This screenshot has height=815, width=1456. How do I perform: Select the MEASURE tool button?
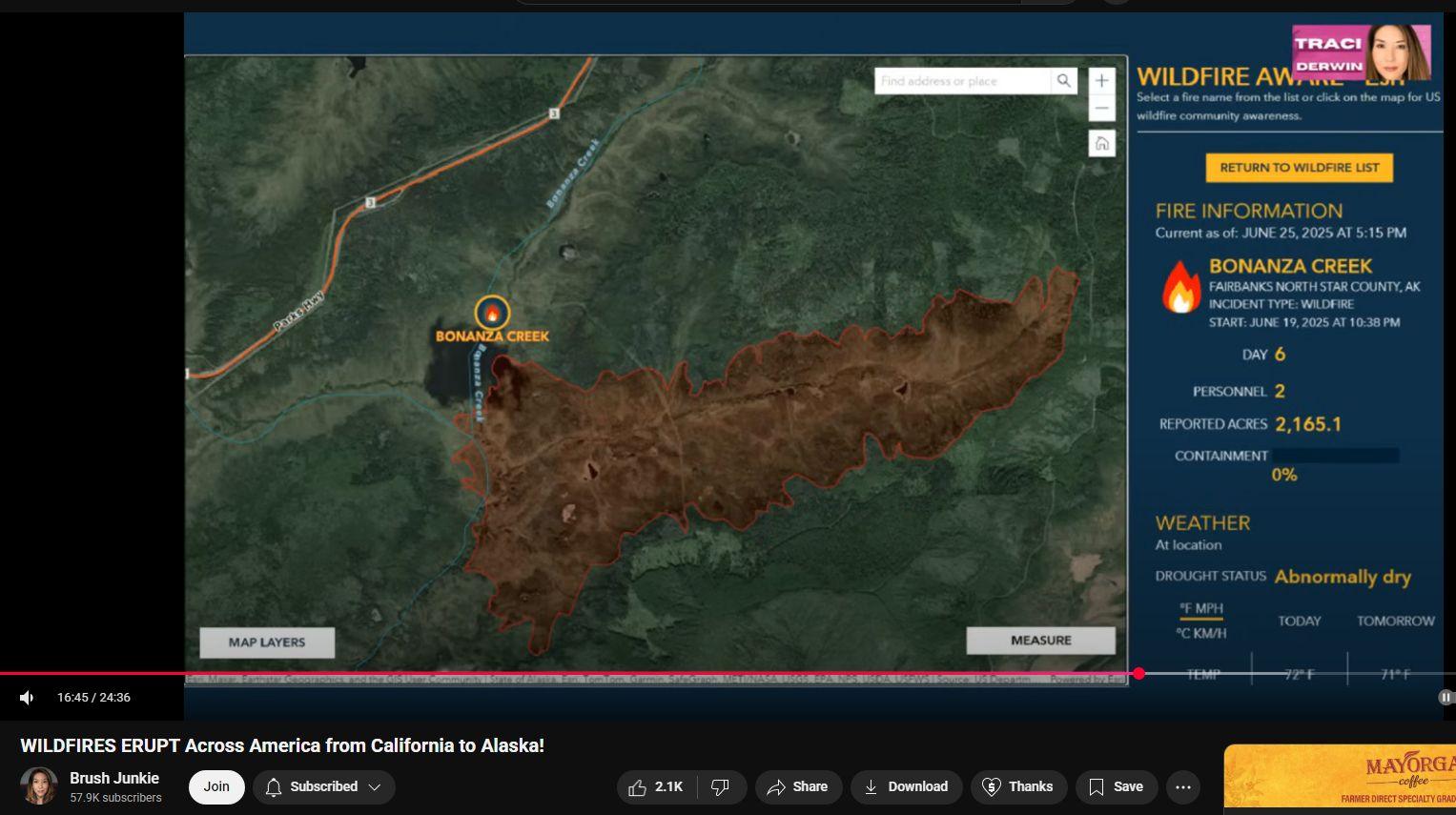pyautogui.click(x=1040, y=641)
